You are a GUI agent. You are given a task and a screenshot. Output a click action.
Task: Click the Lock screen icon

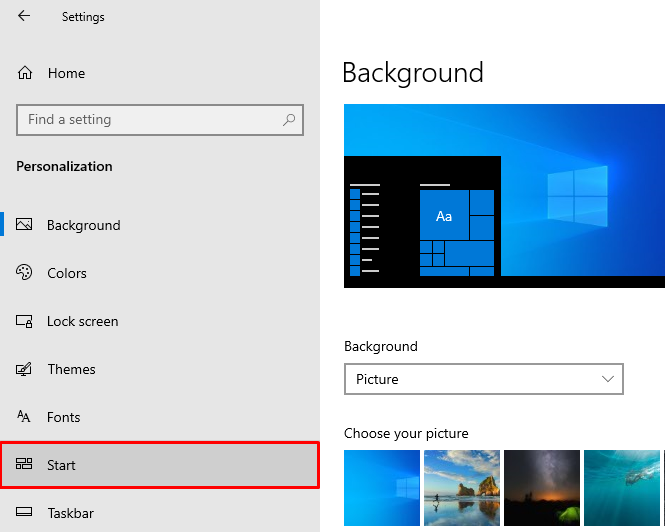click(24, 321)
